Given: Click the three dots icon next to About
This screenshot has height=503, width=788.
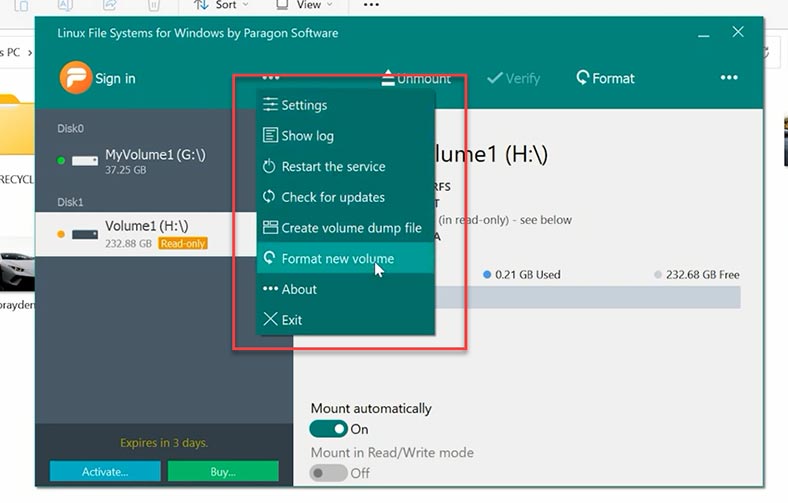Looking at the screenshot, I should [270, 288].
